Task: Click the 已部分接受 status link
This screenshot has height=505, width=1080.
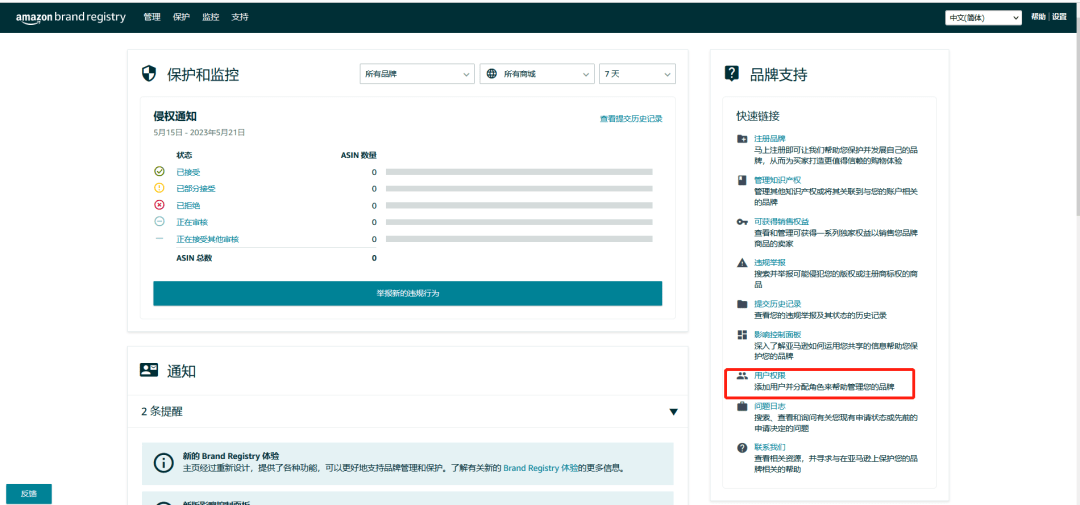Action: click(x=196, y=188)
